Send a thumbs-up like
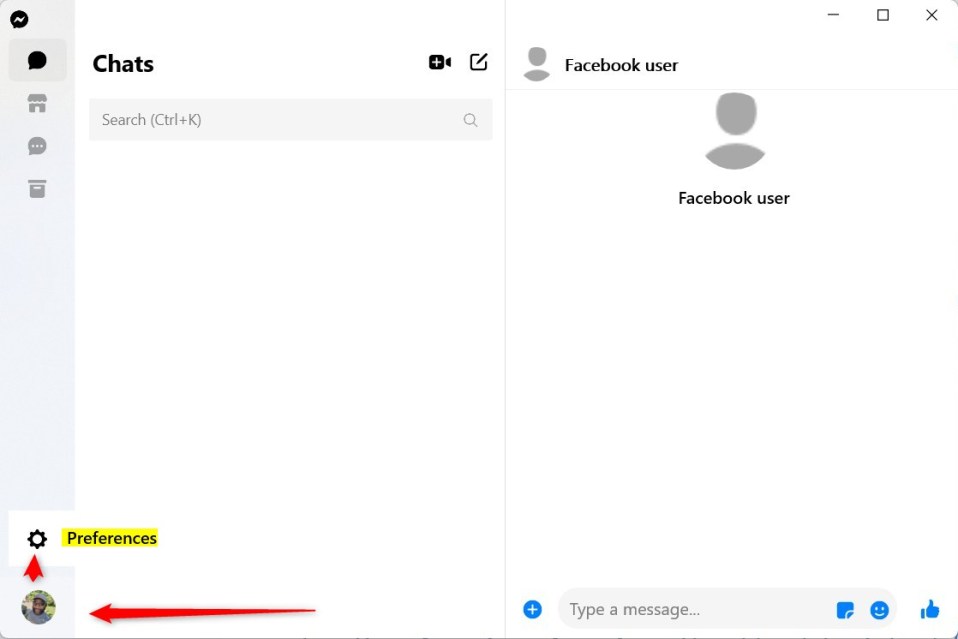This screenshot has width=958, height=639. click(x=930, y=608)
